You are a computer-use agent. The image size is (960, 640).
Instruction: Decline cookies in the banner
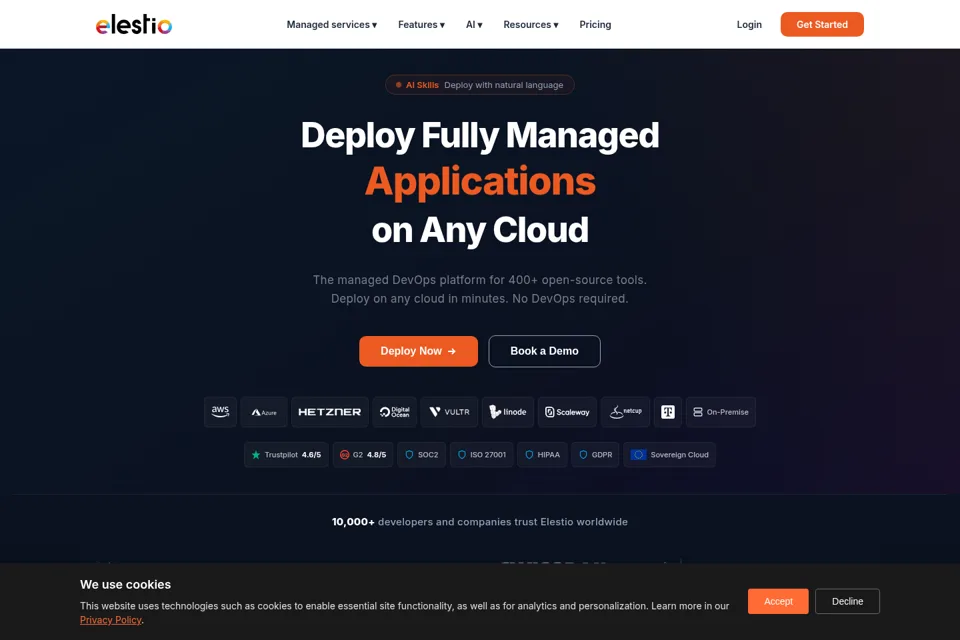coord(847,601)
